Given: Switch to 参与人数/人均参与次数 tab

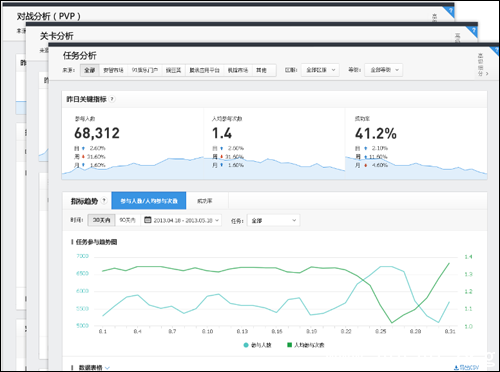Looking at the screenshot, I should coord(149,201).
